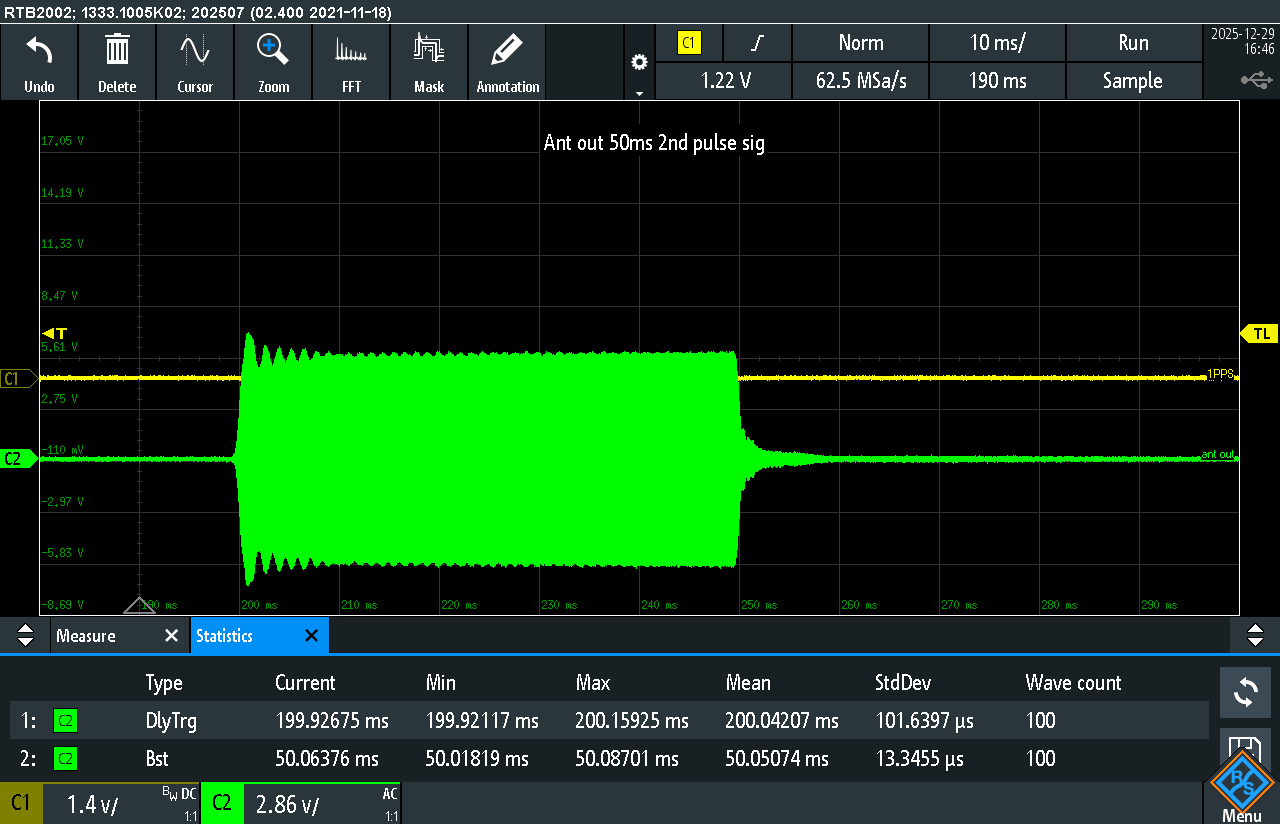Reset statistics with the refresh icon
1280x824 pixels.
(1245, 692)
